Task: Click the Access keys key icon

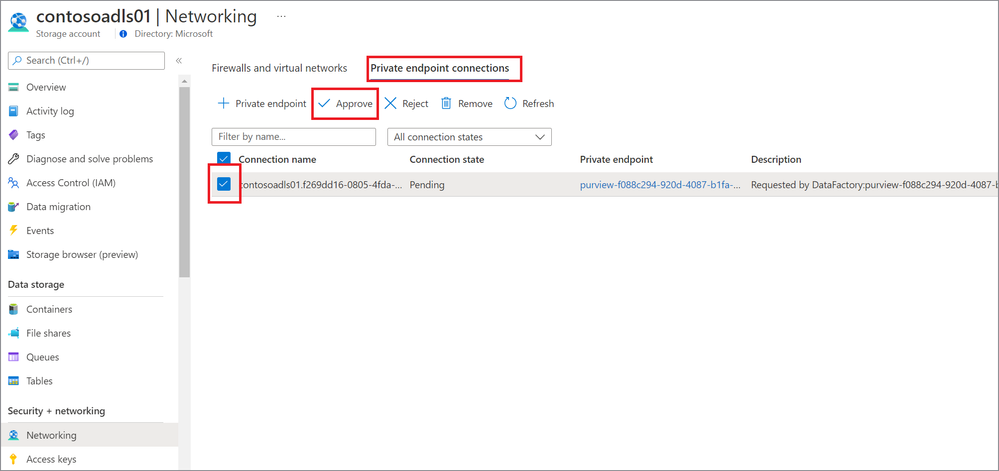Action: 13,460
